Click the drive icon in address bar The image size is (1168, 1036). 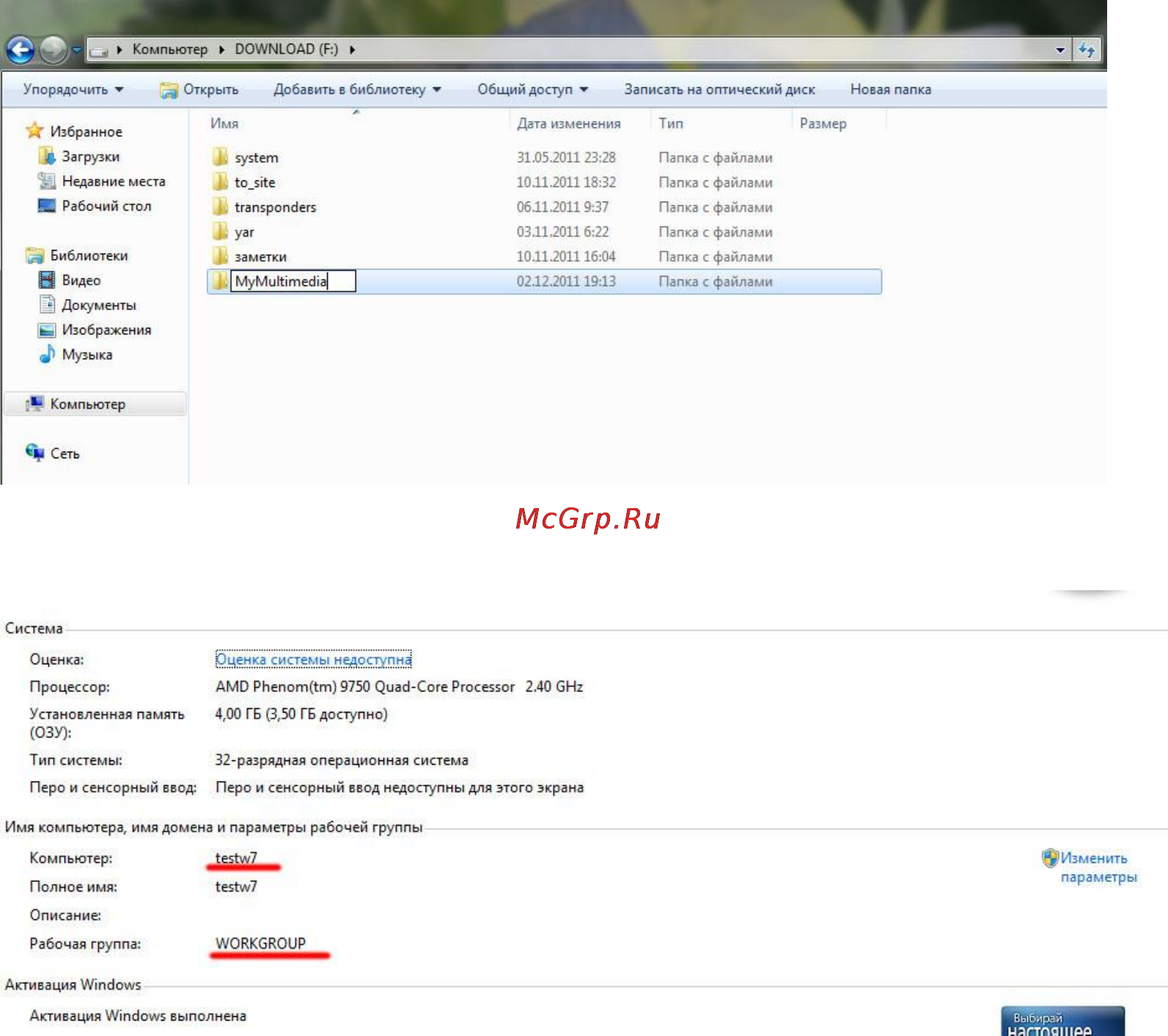98,51
